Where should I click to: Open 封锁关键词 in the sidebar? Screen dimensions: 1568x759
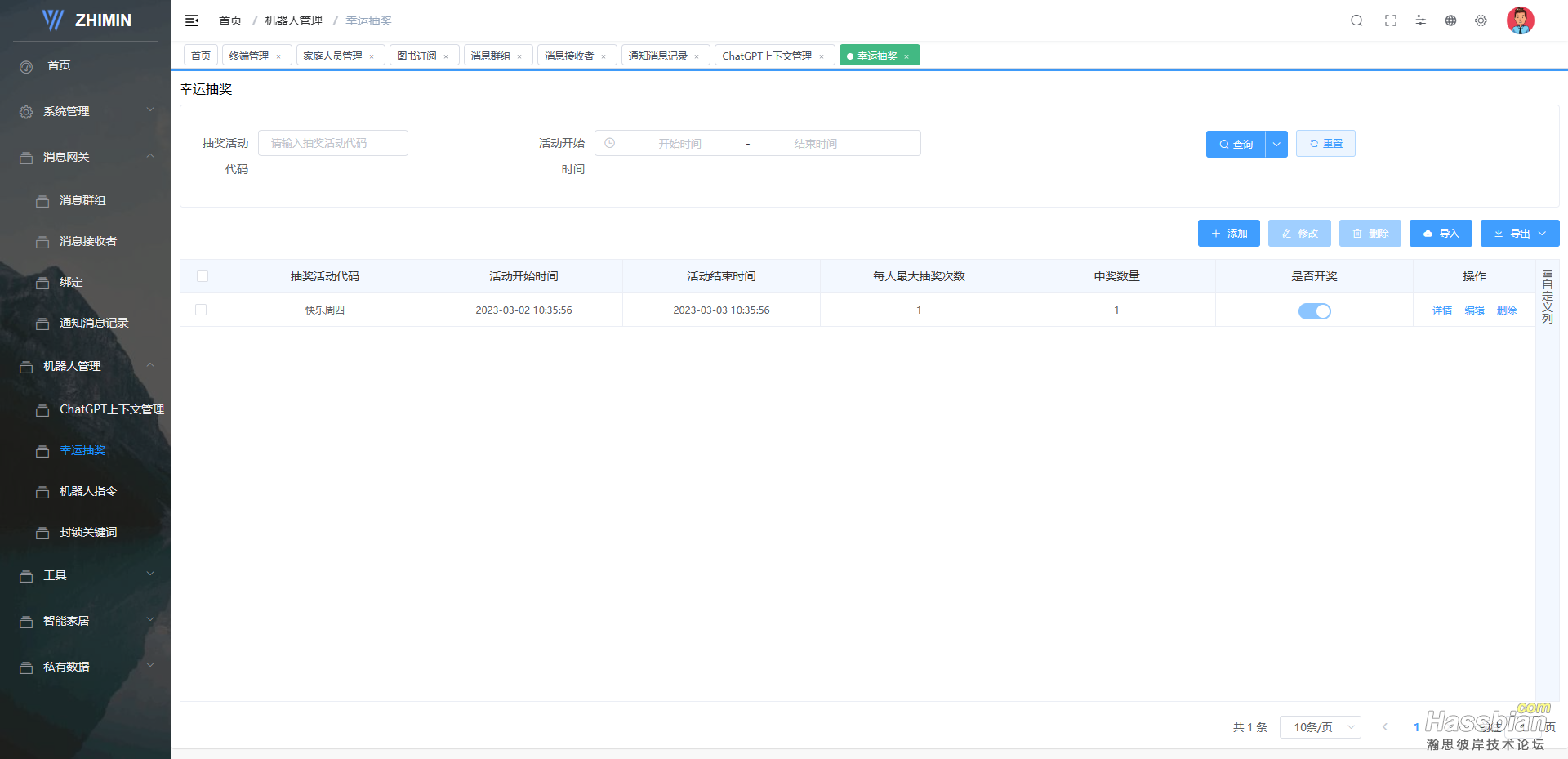click(x=88, y=532)
